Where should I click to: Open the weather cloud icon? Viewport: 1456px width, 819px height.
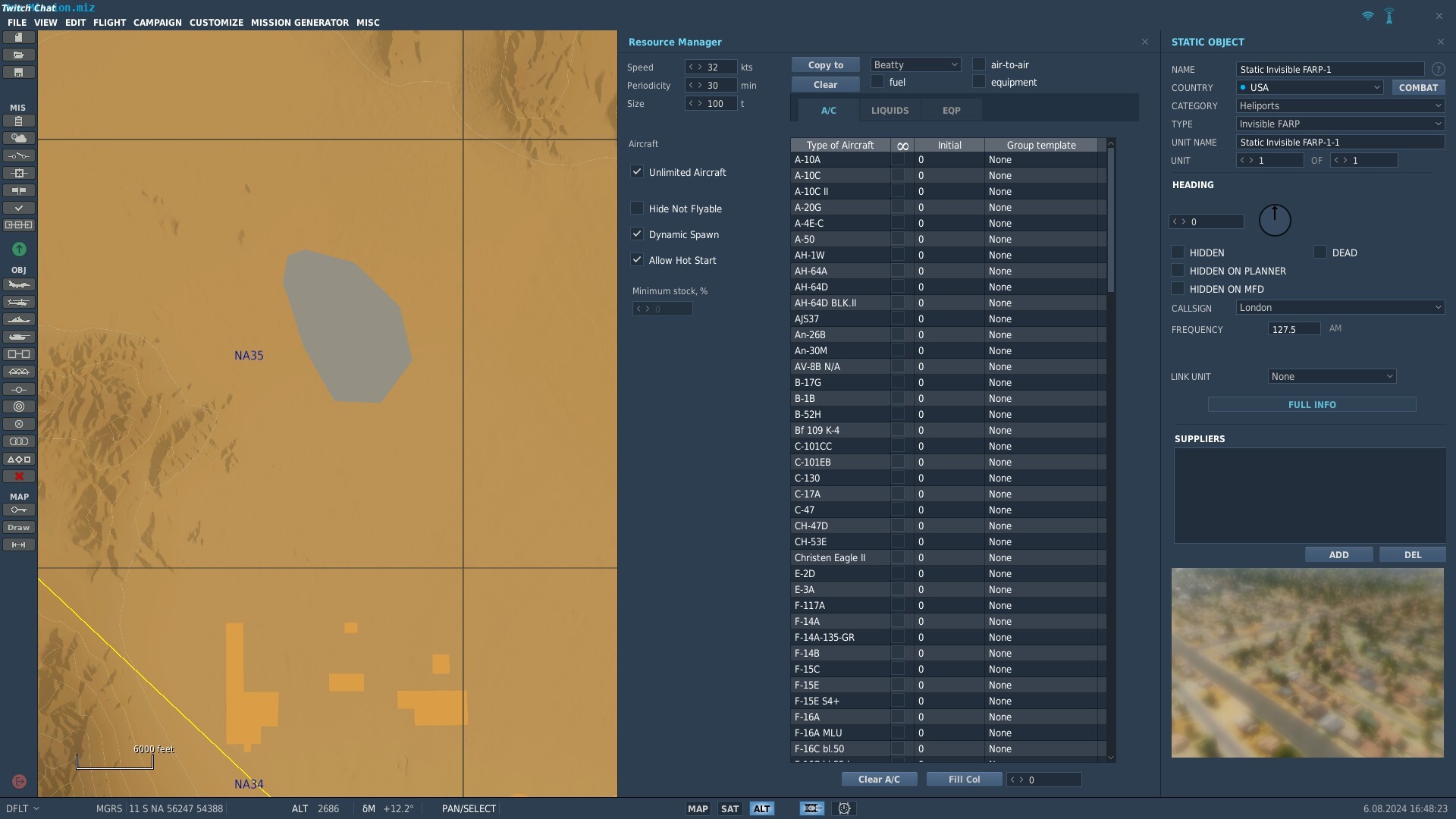point(18,138)
